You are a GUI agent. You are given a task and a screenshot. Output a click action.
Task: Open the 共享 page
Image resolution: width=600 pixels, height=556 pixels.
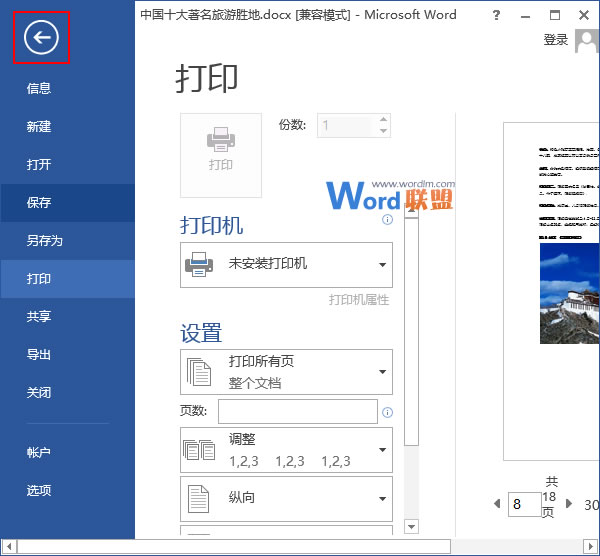(39, 316)
